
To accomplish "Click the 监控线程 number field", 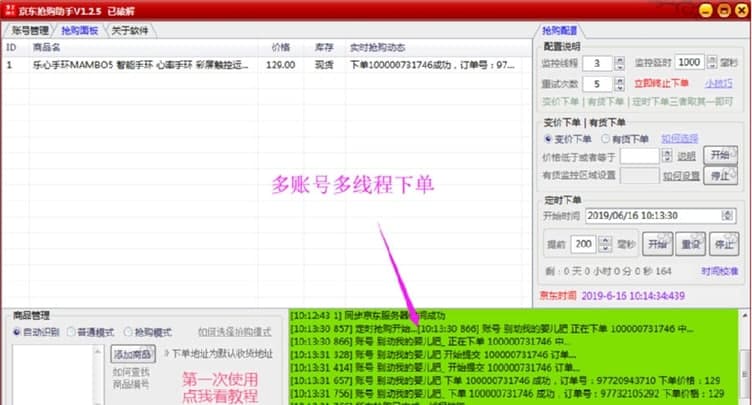I will (x=598, y=63).
